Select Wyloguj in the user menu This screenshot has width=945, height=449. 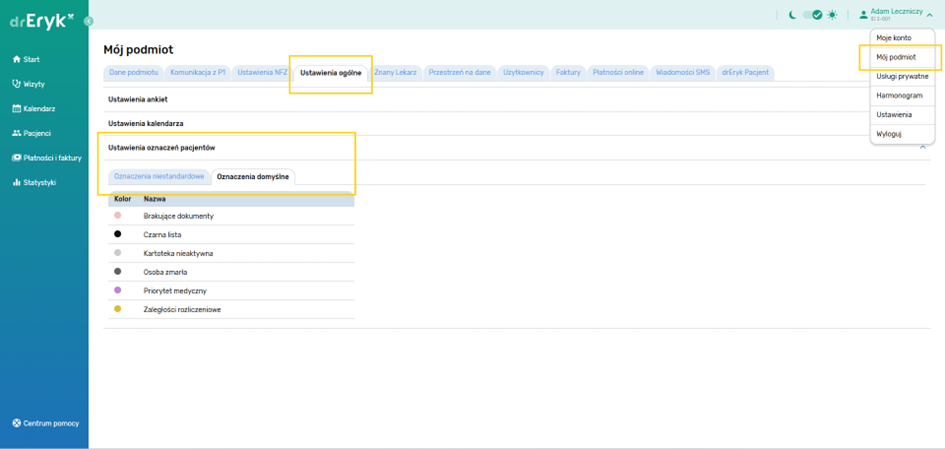coord(888,134)
